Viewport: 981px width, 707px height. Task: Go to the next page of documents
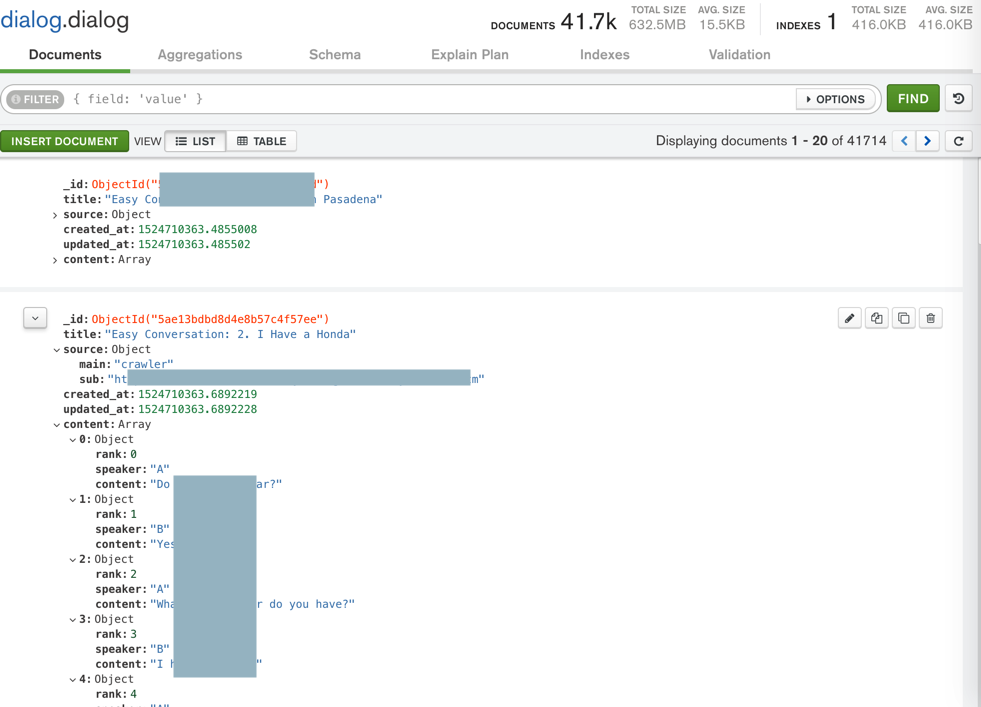tap(928, 141)
